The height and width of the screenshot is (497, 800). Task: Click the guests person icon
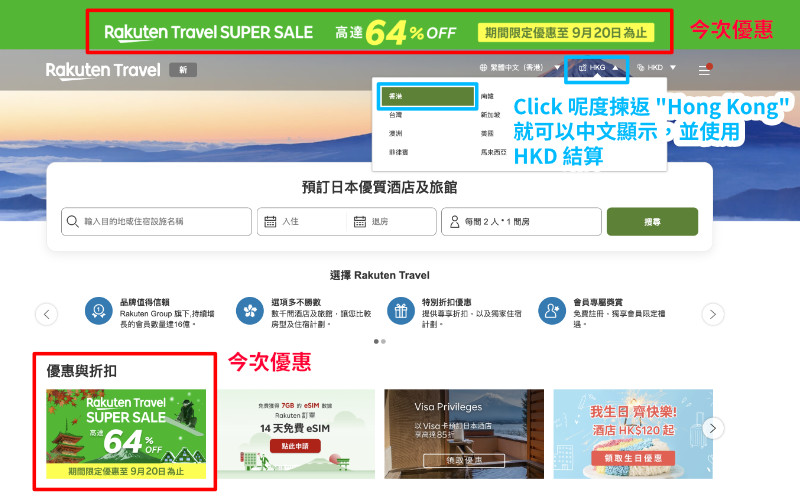454,221
